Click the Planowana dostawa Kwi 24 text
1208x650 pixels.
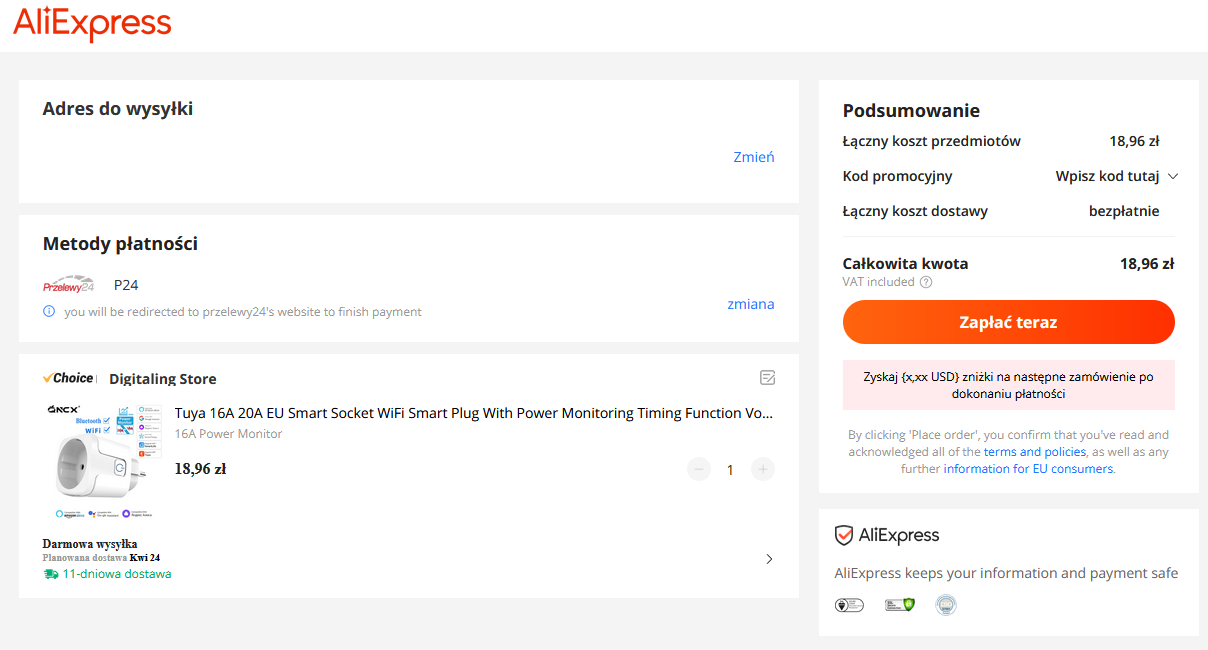click(x=102, y=558)
